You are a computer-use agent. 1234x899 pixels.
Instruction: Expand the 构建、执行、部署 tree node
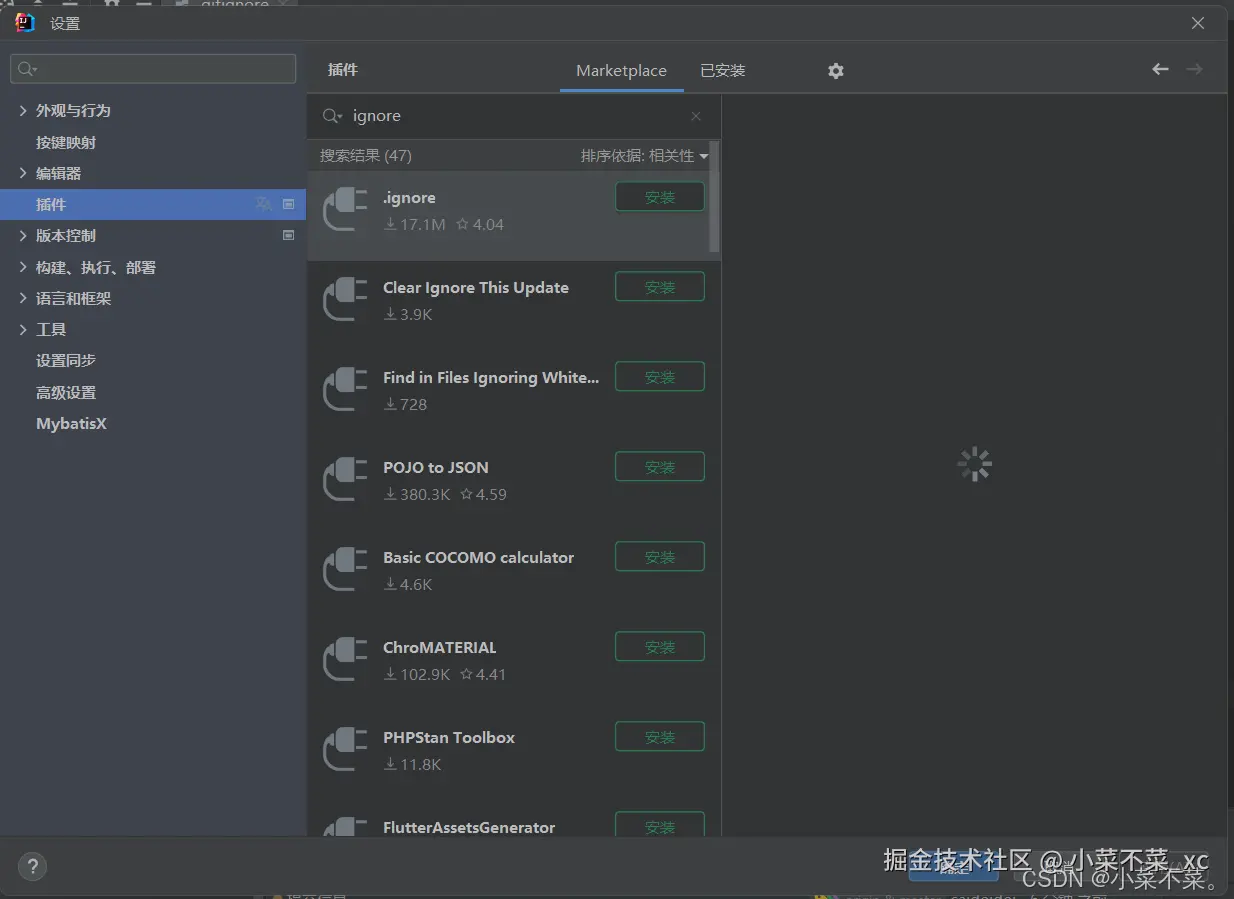coord(23,267)
